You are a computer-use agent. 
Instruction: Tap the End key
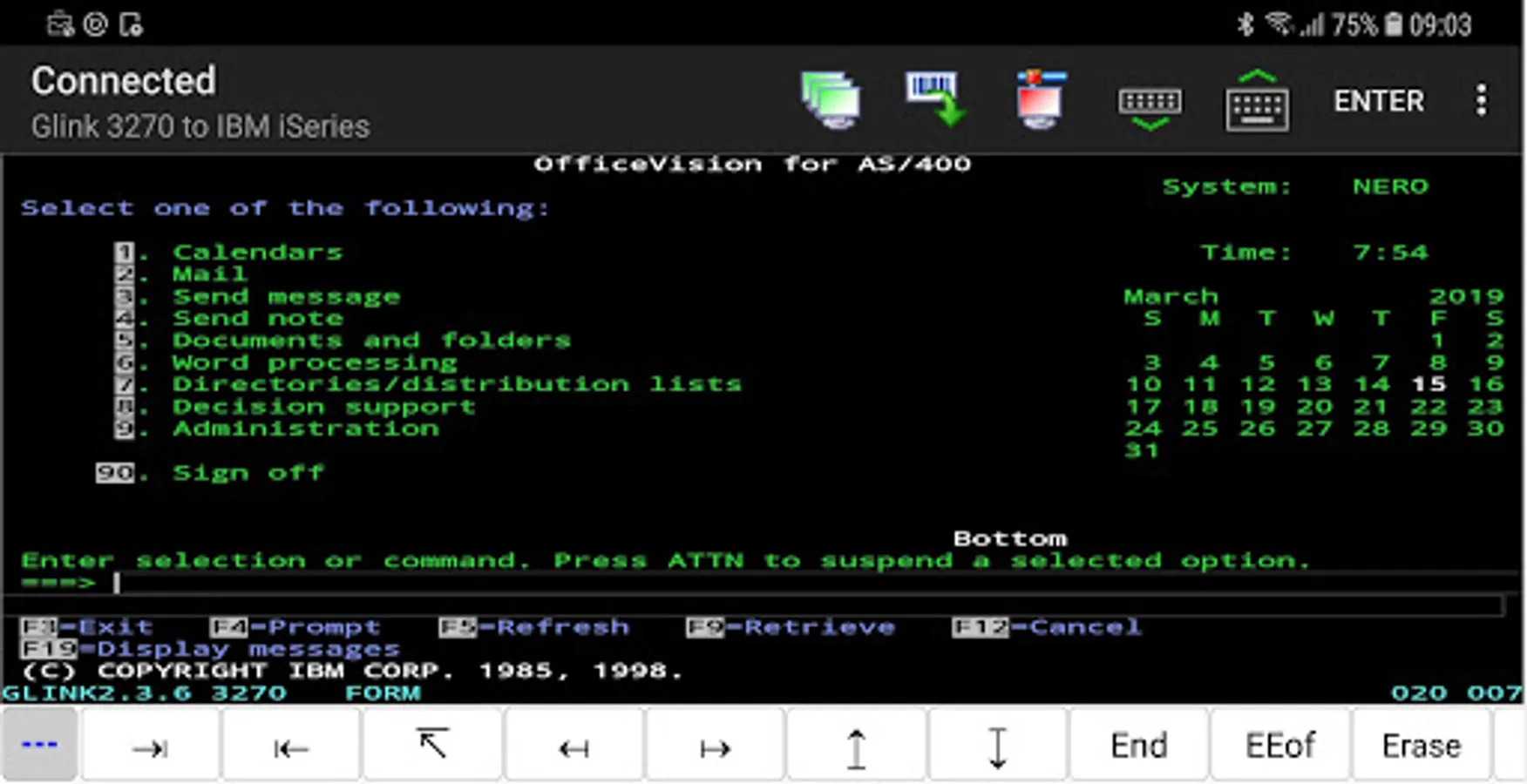pos(1138,746)
